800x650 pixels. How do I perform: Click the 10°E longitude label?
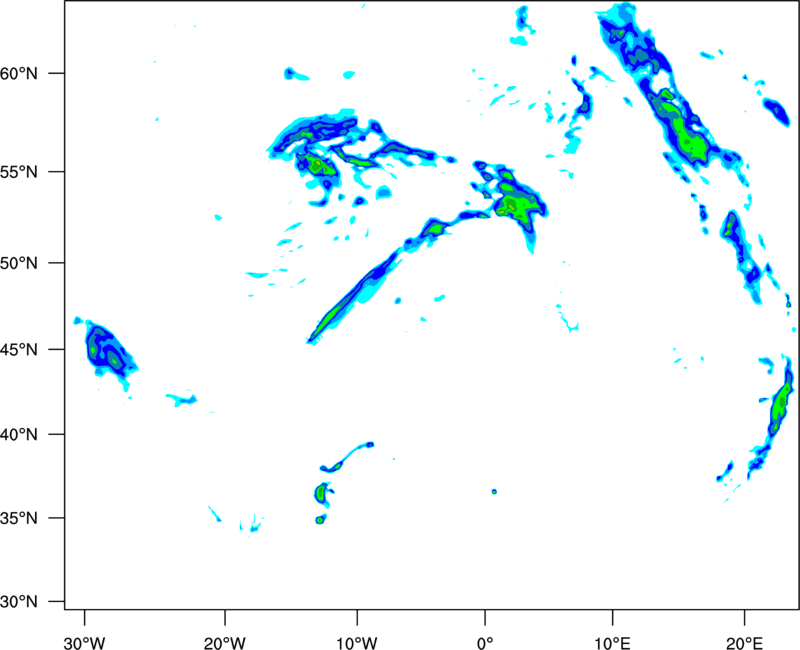[x=612, y=643]
